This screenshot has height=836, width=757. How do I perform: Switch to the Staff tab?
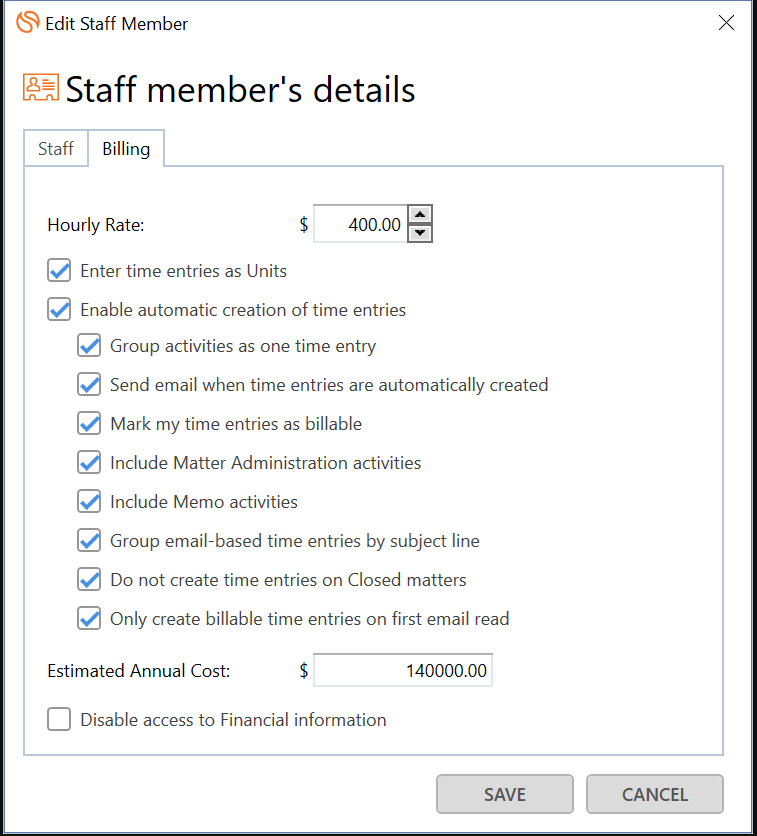click(x=56, y=148)
